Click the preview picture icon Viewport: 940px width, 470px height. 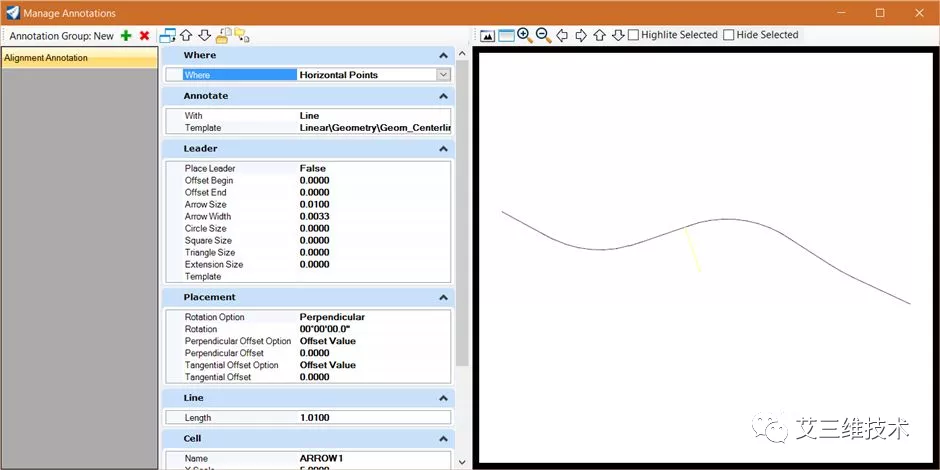pos(487,36)
